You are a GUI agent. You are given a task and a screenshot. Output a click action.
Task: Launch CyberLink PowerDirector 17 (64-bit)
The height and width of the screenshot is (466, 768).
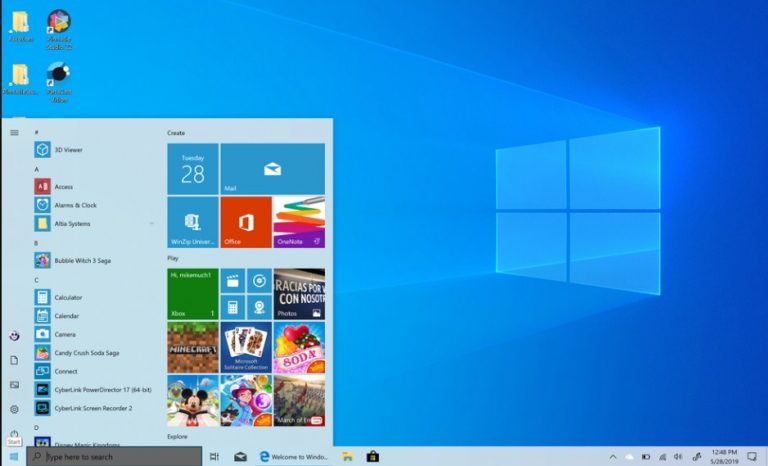(93, 390)
